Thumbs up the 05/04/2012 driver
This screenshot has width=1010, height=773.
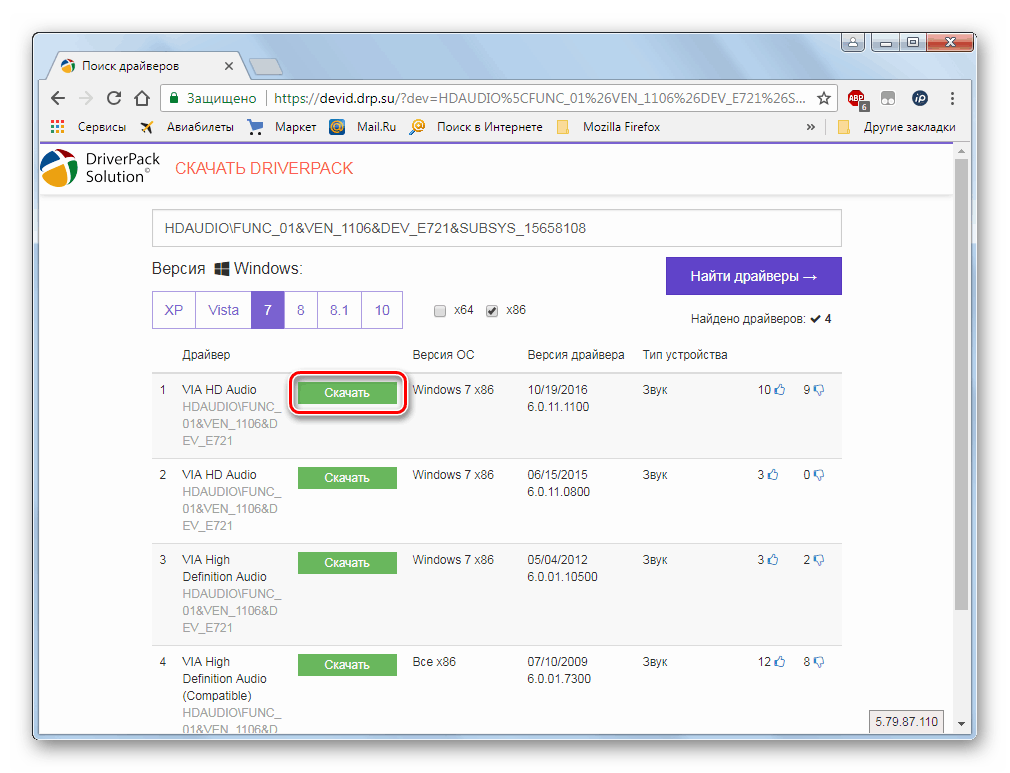click(773, 560)
